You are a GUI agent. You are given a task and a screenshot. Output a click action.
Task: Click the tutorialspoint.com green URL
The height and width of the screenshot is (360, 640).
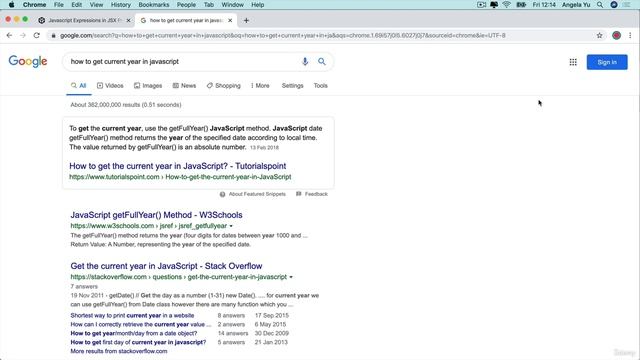click(x=180, y=177)
